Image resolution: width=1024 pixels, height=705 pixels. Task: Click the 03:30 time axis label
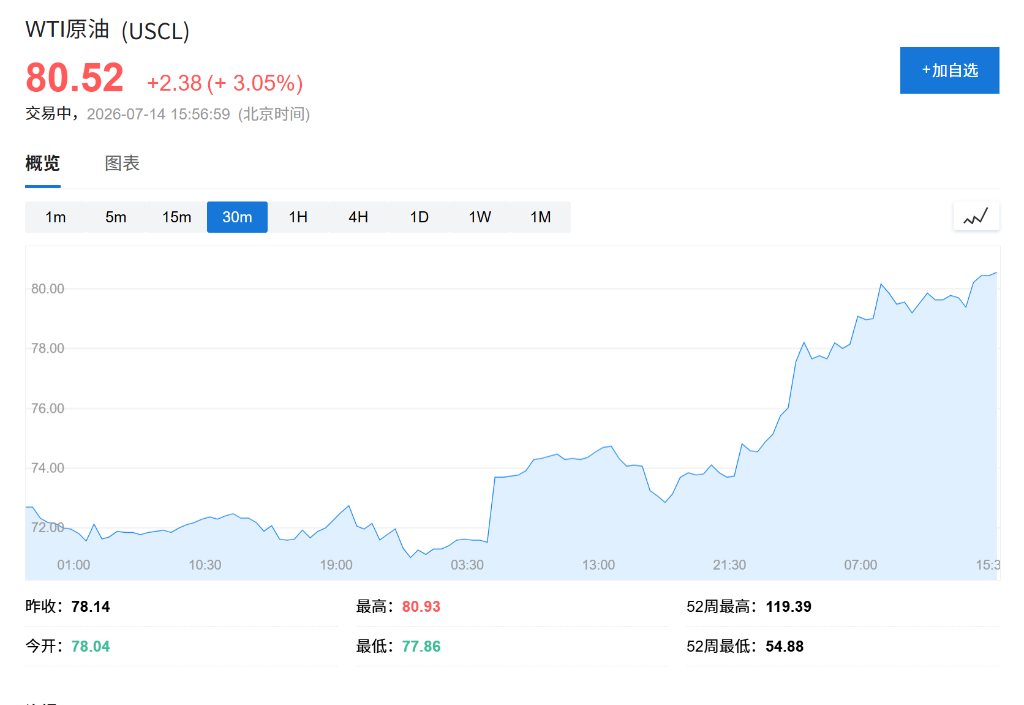pos(467,565)
